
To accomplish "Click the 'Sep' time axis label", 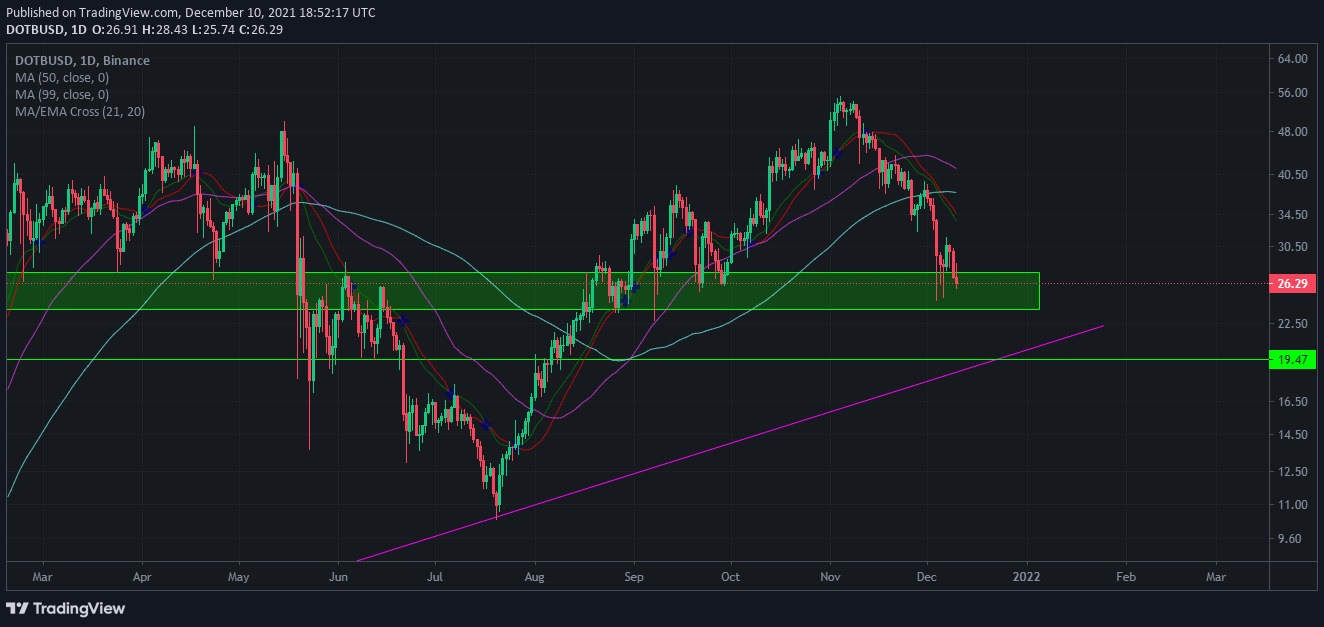I will [x=633, y=577].
